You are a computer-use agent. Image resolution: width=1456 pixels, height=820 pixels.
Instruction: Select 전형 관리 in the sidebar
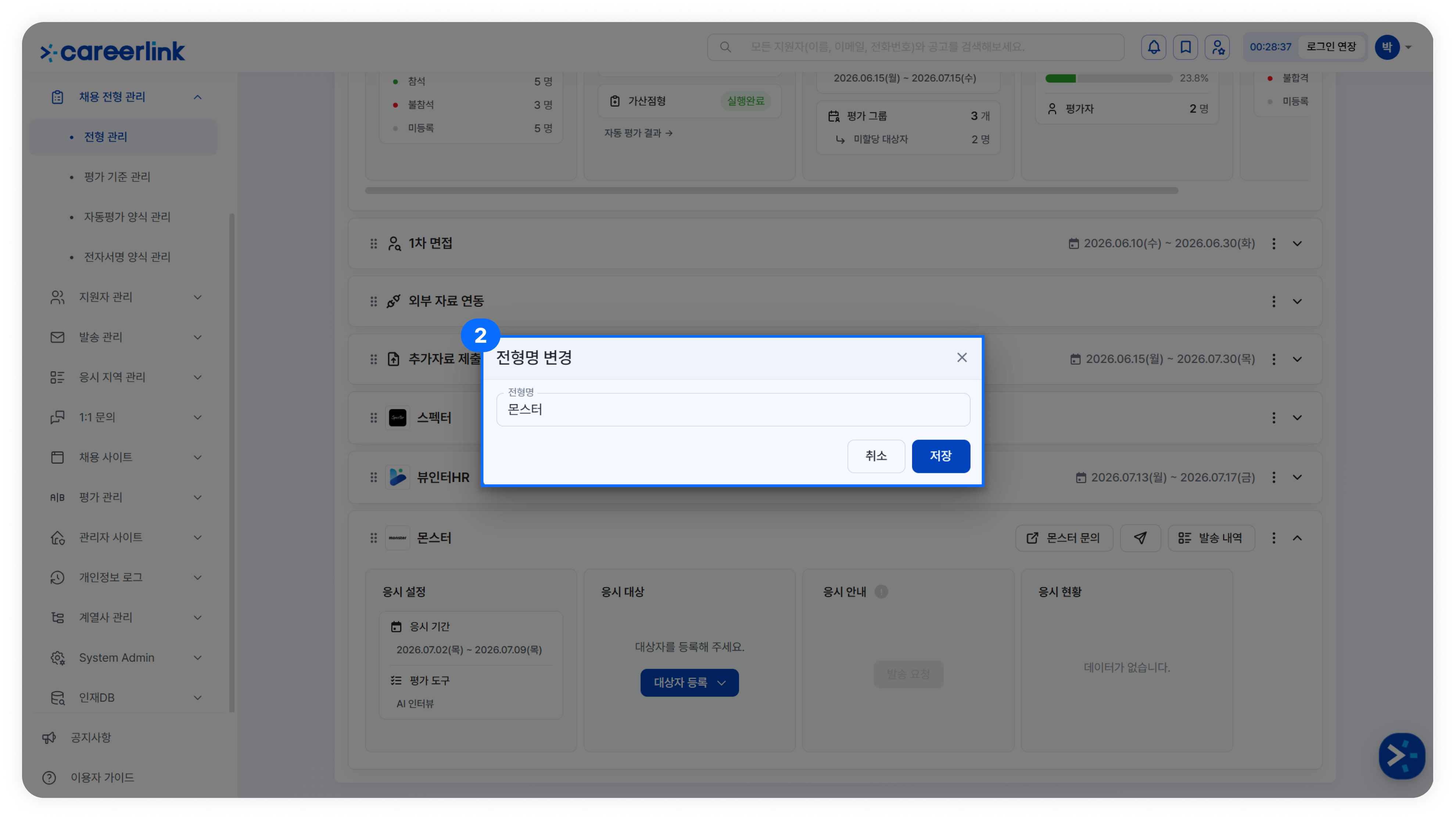click(x=123, y=137)
